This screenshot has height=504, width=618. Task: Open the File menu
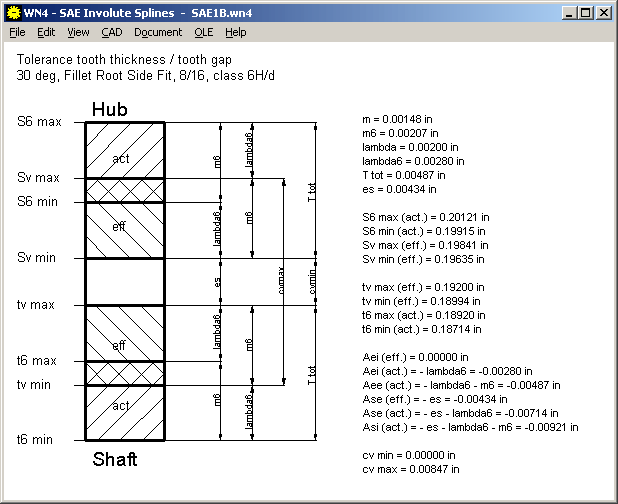tap(18, 32)
